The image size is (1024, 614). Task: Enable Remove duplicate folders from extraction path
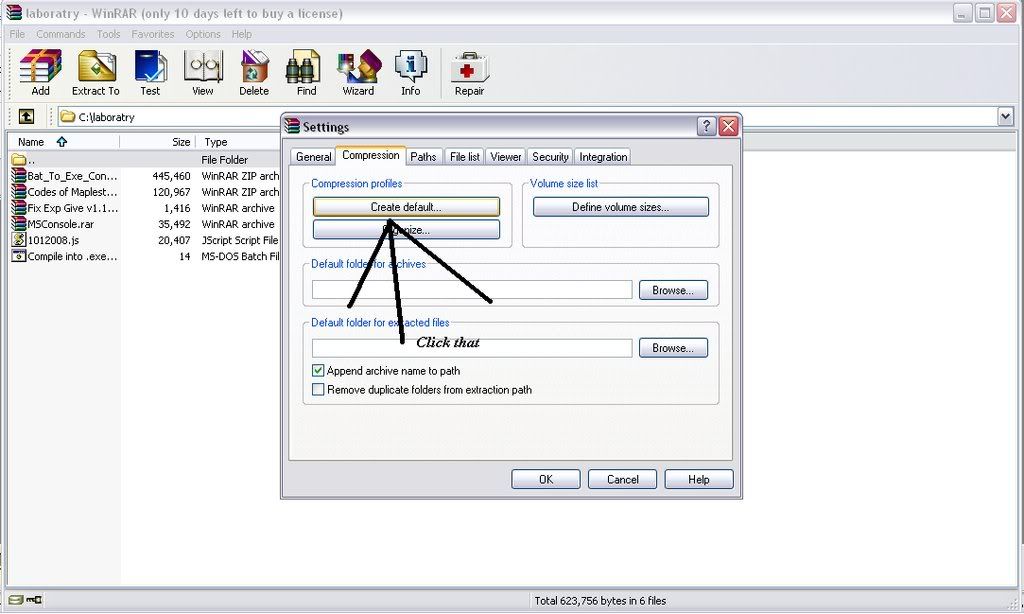(x=318, y=389)
